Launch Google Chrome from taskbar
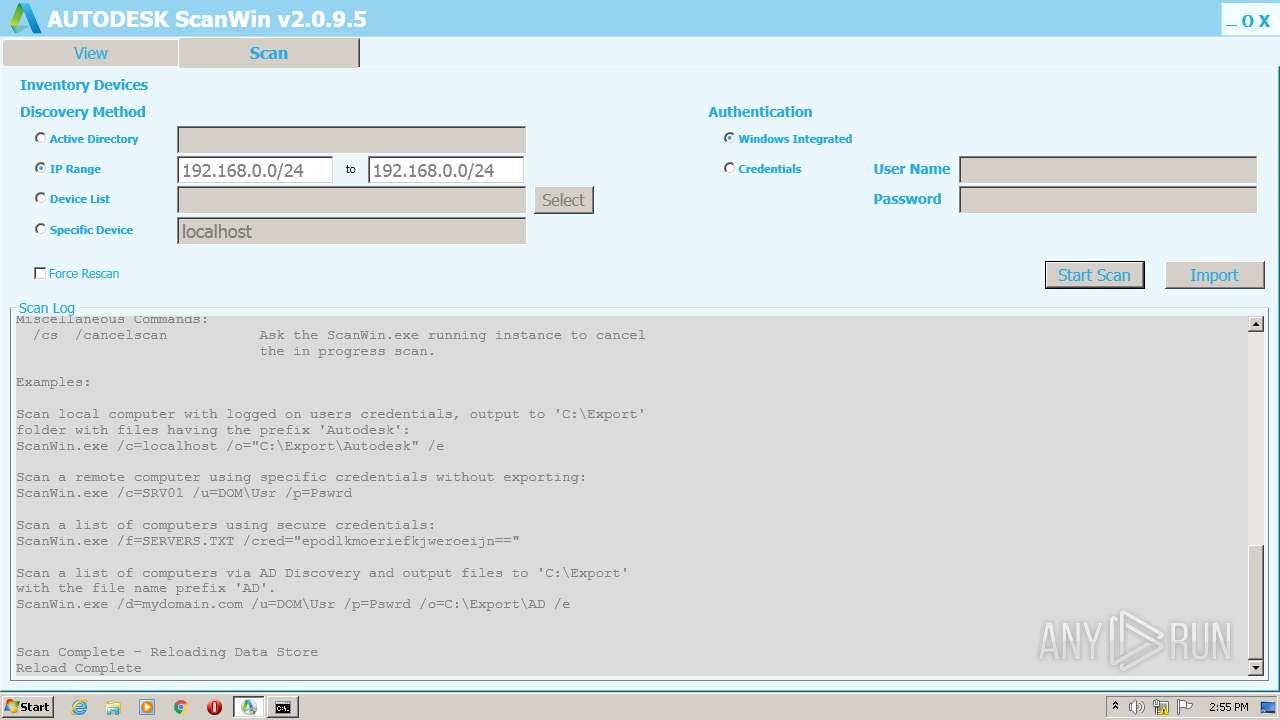1280x720 pixels. [x=181, y=707]
